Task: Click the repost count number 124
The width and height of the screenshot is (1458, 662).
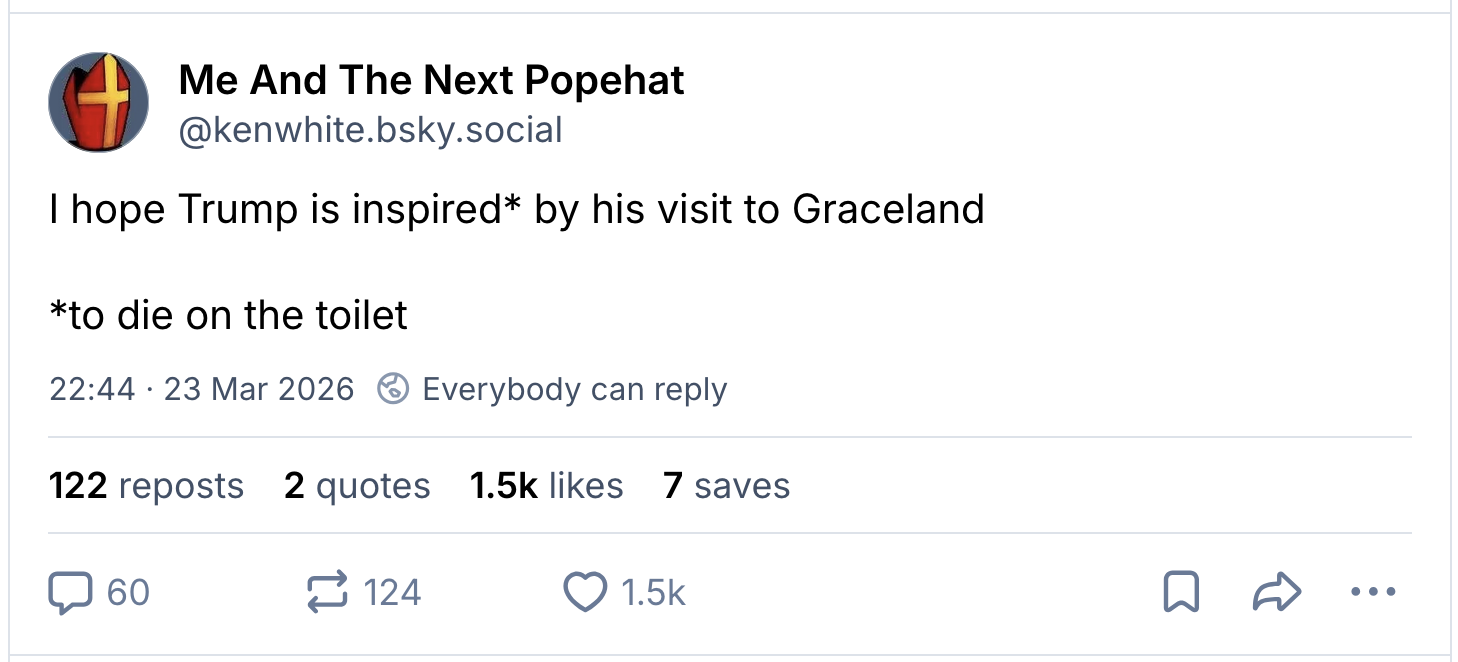Action: tap(392, 593)
